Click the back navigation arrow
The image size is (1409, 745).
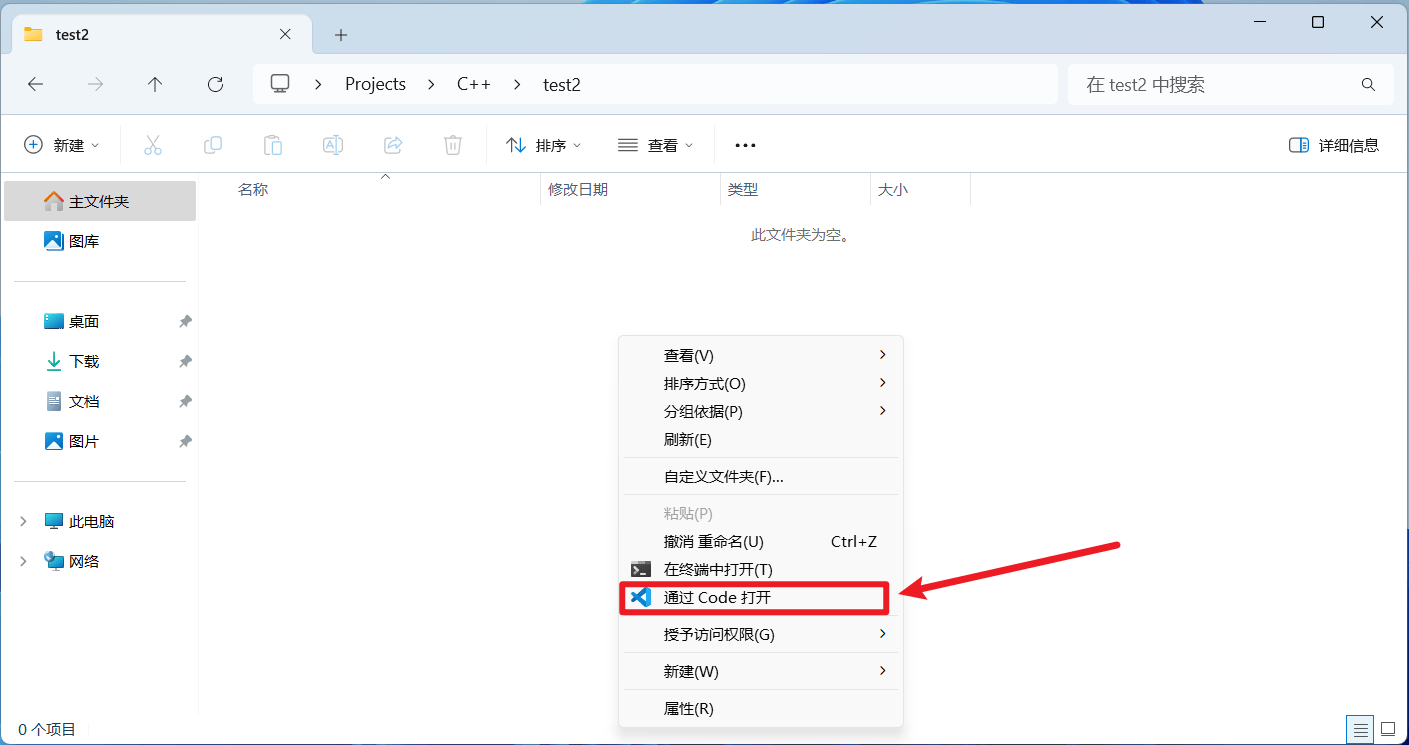pos(36,85)
